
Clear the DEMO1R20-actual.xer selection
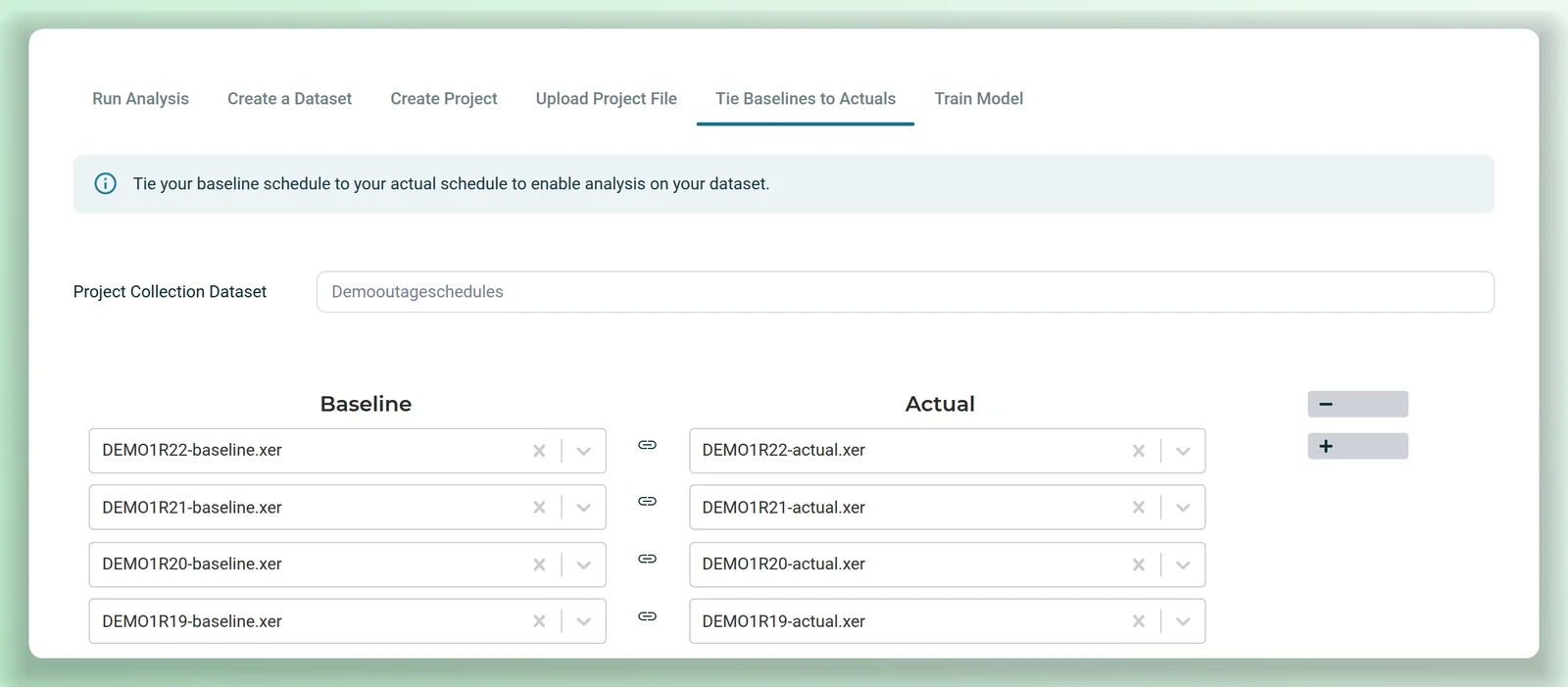1139,564
